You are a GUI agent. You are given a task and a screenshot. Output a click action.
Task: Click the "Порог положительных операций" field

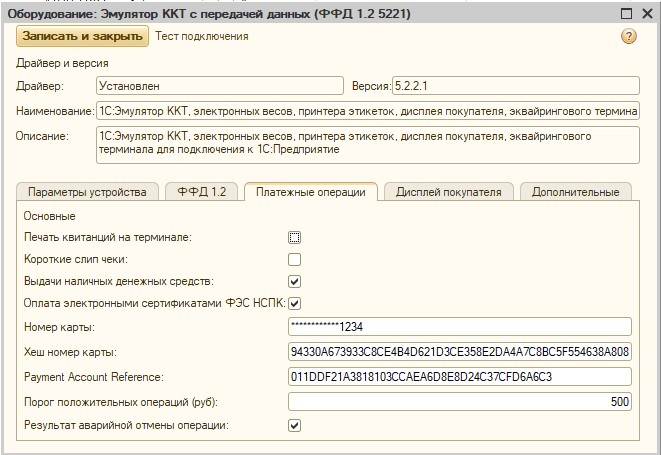click(x=459, y=401)
